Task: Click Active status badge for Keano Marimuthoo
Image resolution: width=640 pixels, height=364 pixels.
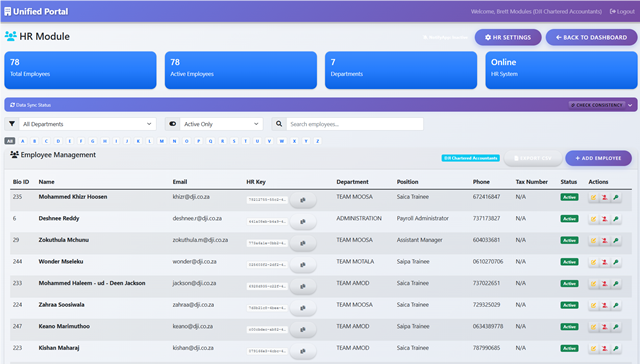Action: pyautogui.click(x=569, y=326)
